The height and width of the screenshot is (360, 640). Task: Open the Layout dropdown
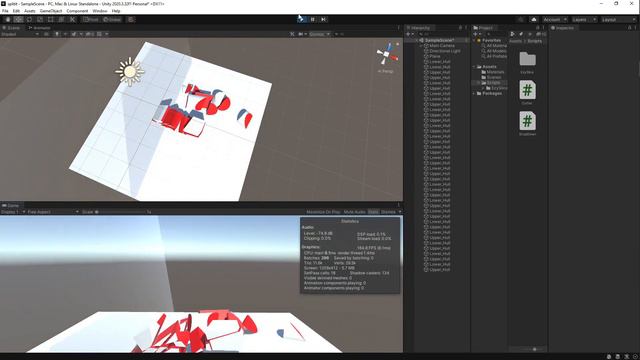(618, 19)
